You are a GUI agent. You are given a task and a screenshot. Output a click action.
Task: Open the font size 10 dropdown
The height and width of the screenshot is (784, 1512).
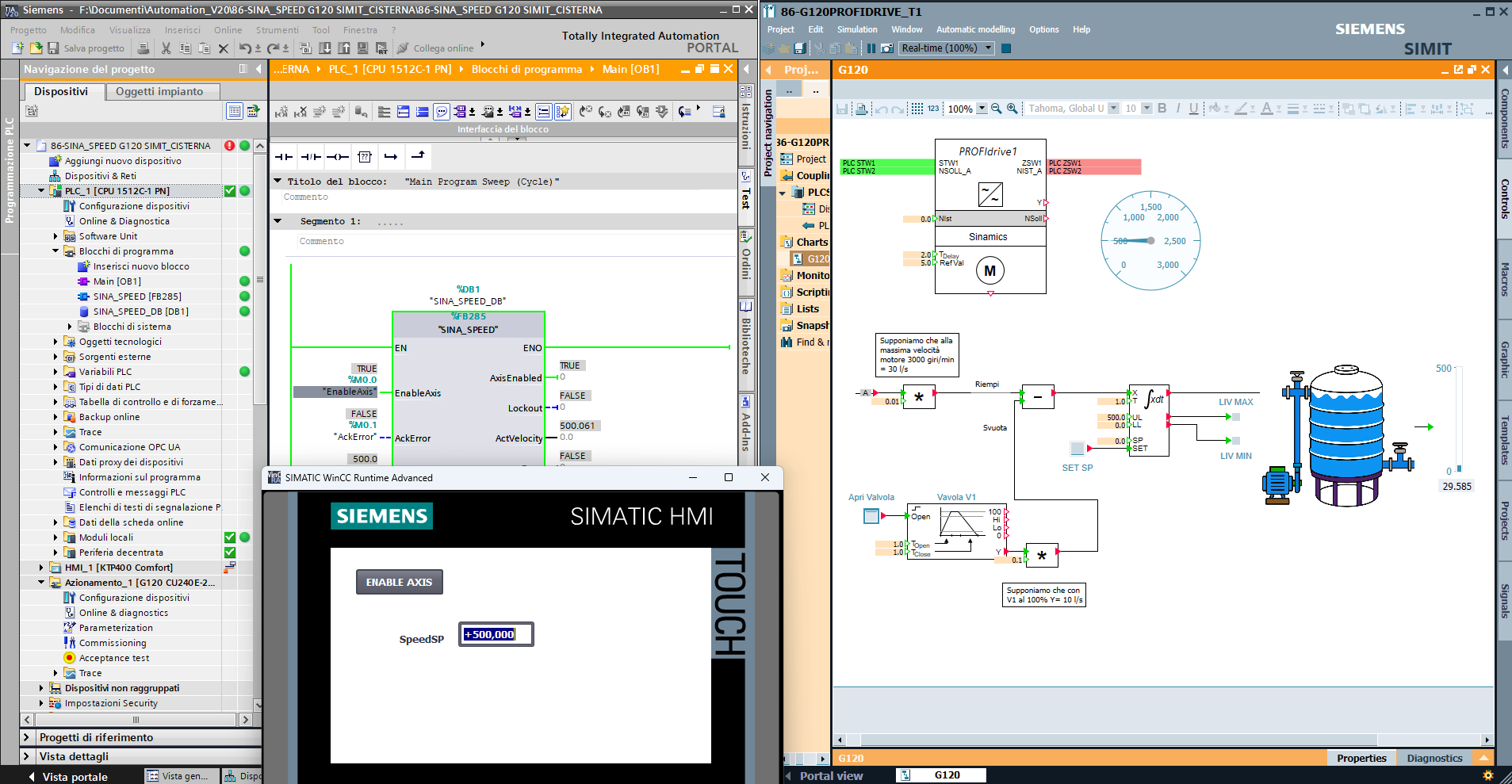[x=1146, y=109]
